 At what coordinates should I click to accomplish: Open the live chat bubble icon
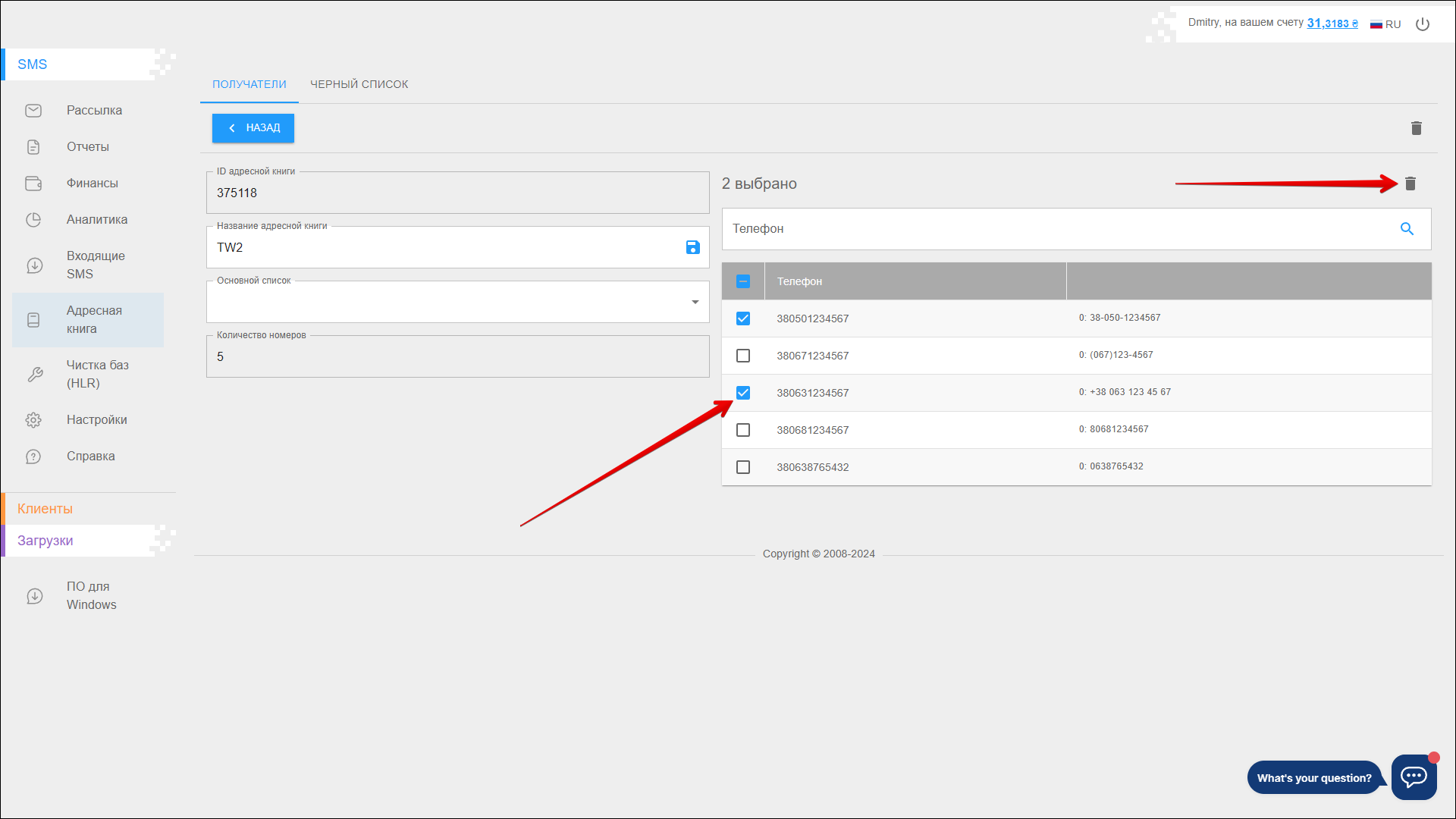(x=1414, y=777)
